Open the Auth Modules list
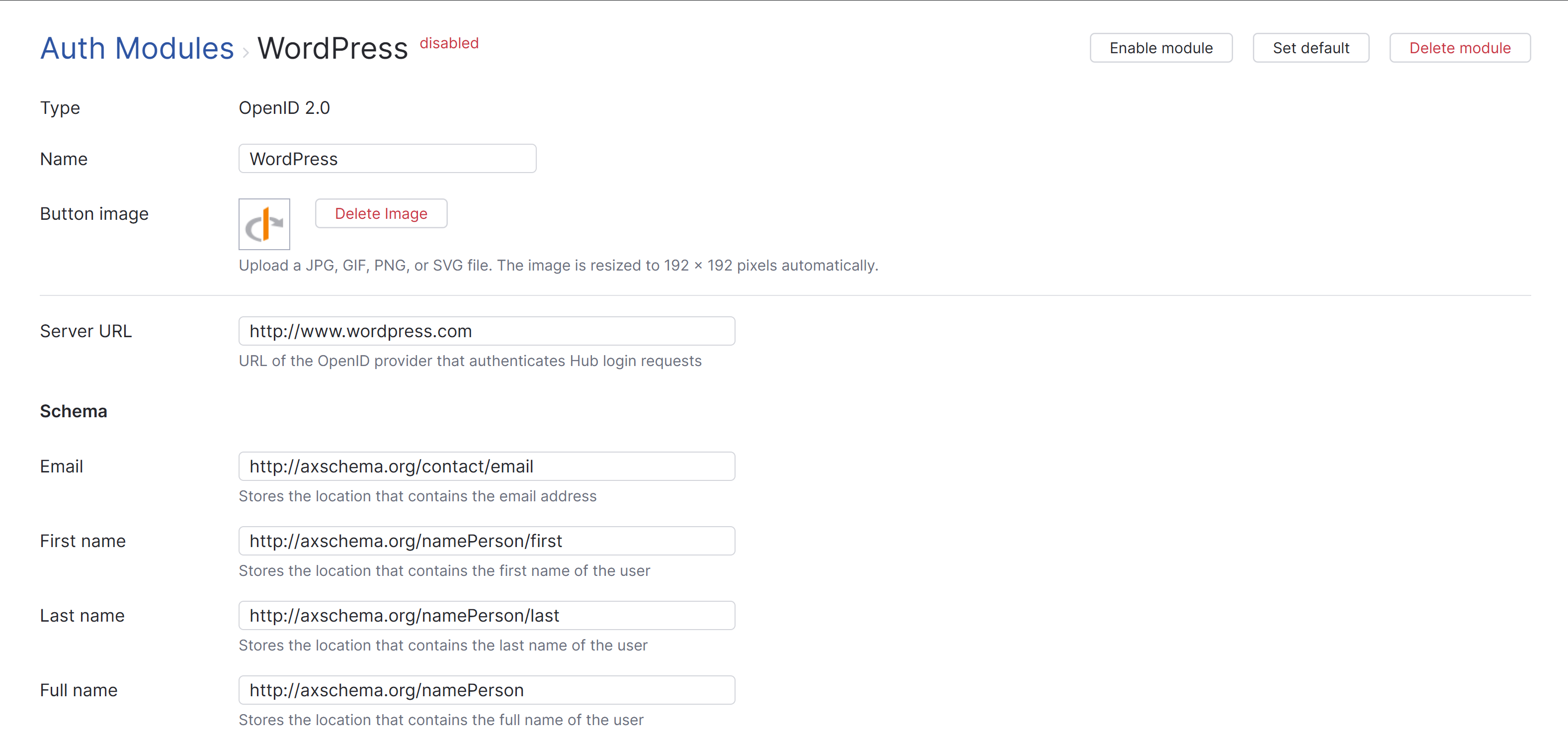 pos(136,47)
